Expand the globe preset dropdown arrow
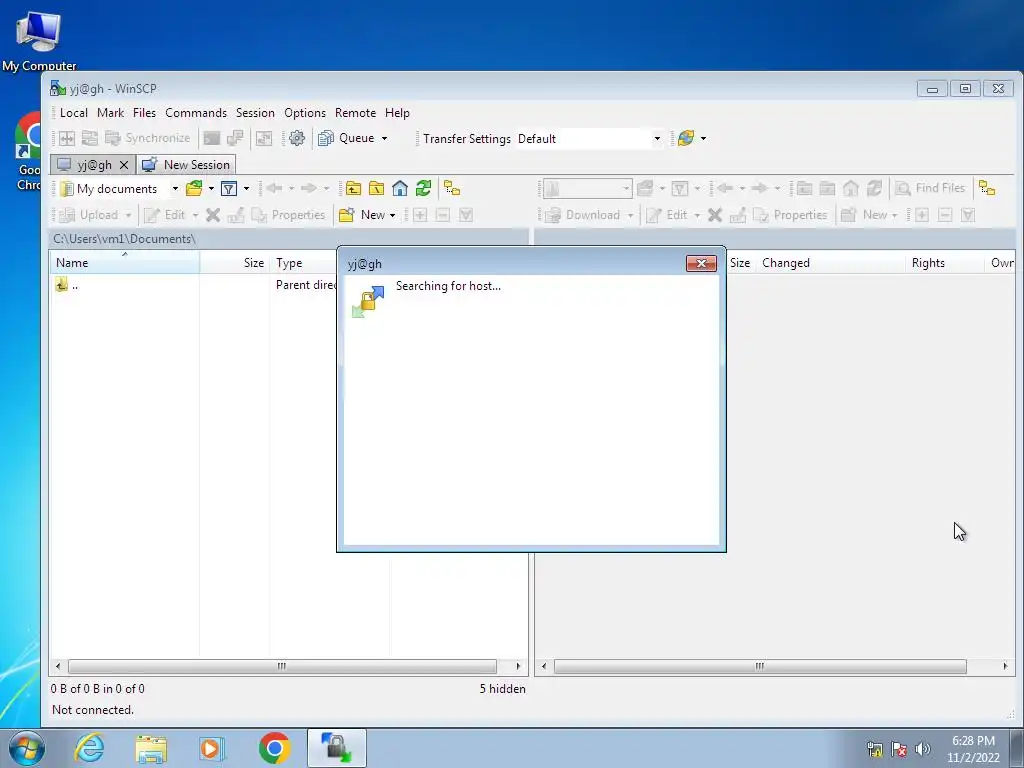This screenshot has width=1024, height=768. (703, 138)
